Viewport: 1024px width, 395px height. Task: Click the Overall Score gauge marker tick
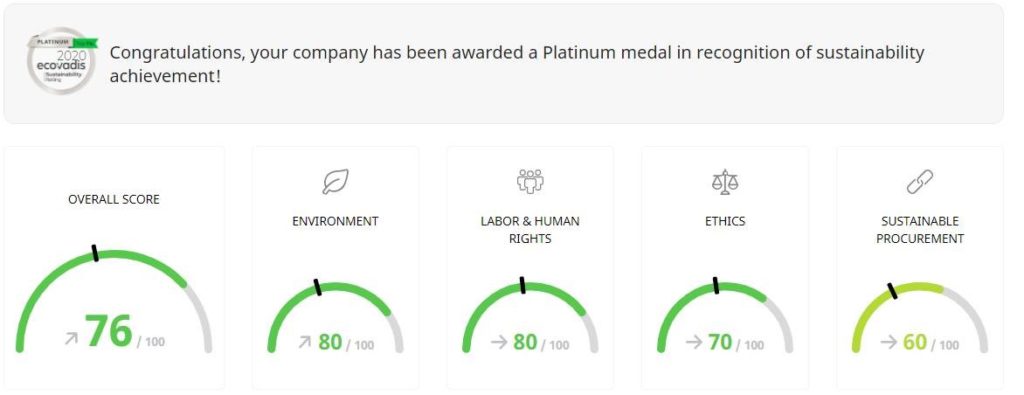95,253
